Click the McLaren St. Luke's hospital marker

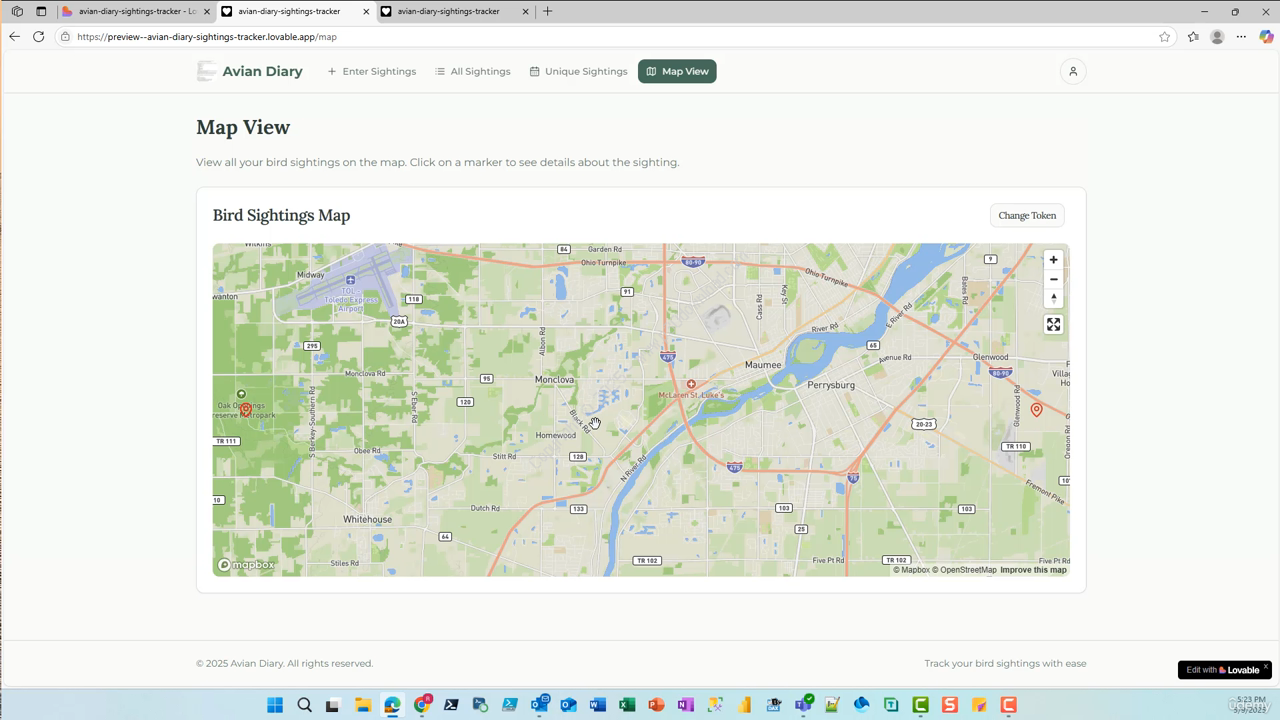pyautogui.click(x=691, y=384)
